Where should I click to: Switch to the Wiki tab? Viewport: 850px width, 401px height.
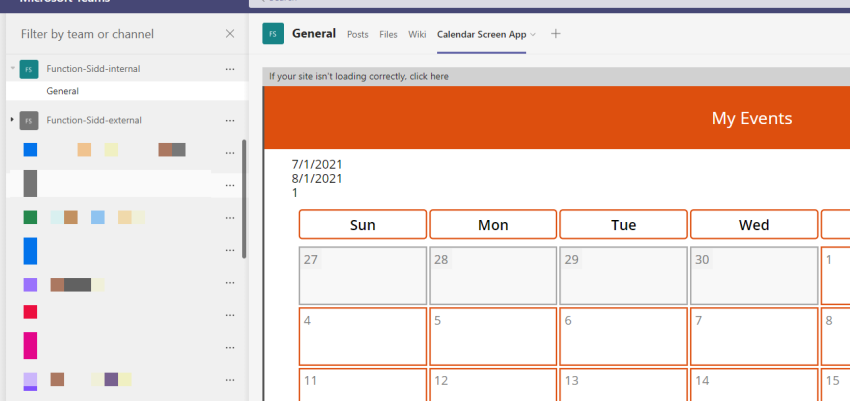(417, 34)
